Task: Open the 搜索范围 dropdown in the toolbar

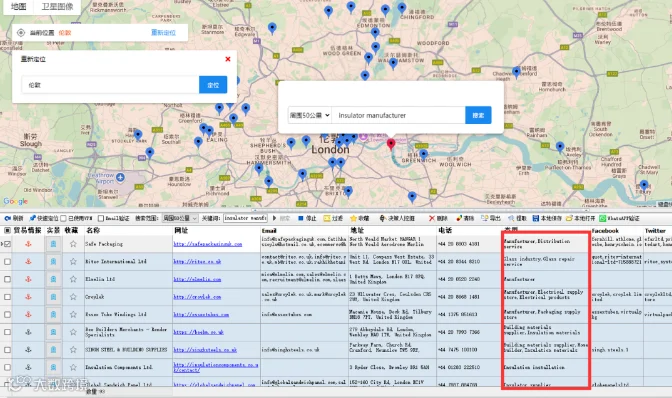Action: (x=180, y=218)
